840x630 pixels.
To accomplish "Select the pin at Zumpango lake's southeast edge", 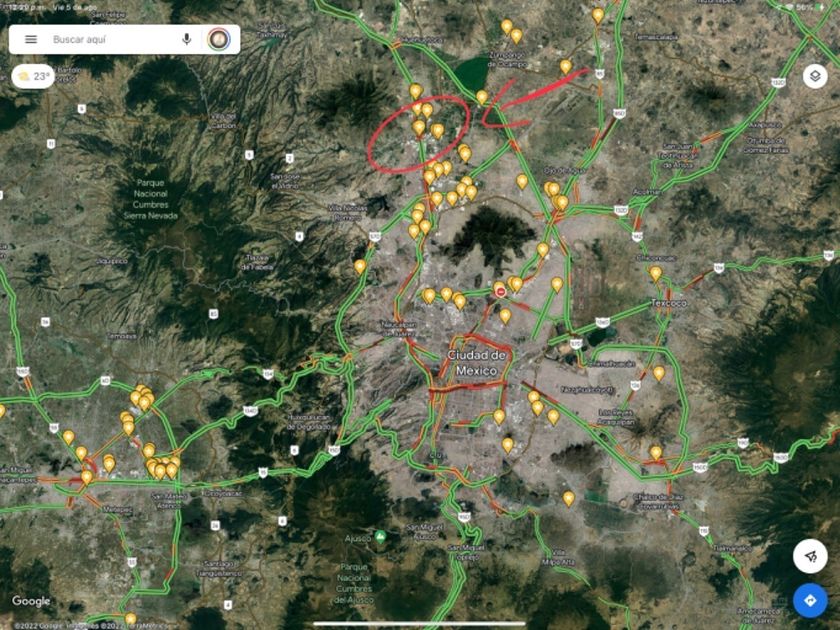I will pyautogui.click(x=482, y=98).
